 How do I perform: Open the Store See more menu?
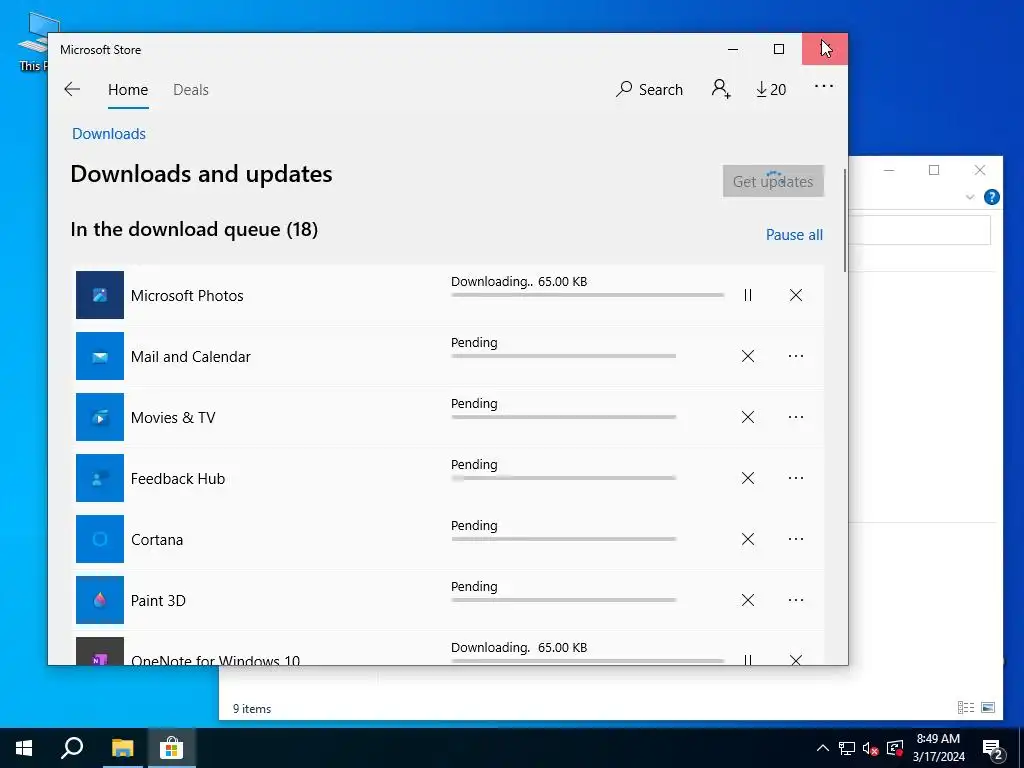click(x=824, y=86)
